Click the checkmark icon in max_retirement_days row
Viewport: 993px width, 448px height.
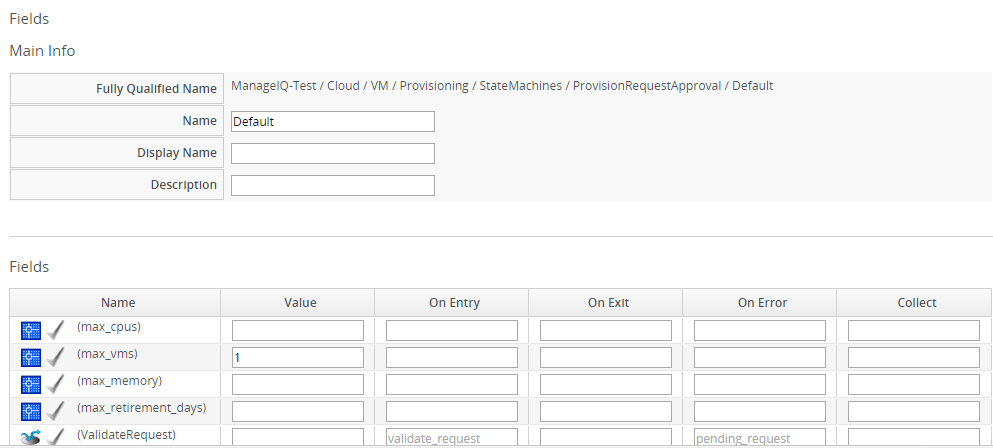[57, 411]
